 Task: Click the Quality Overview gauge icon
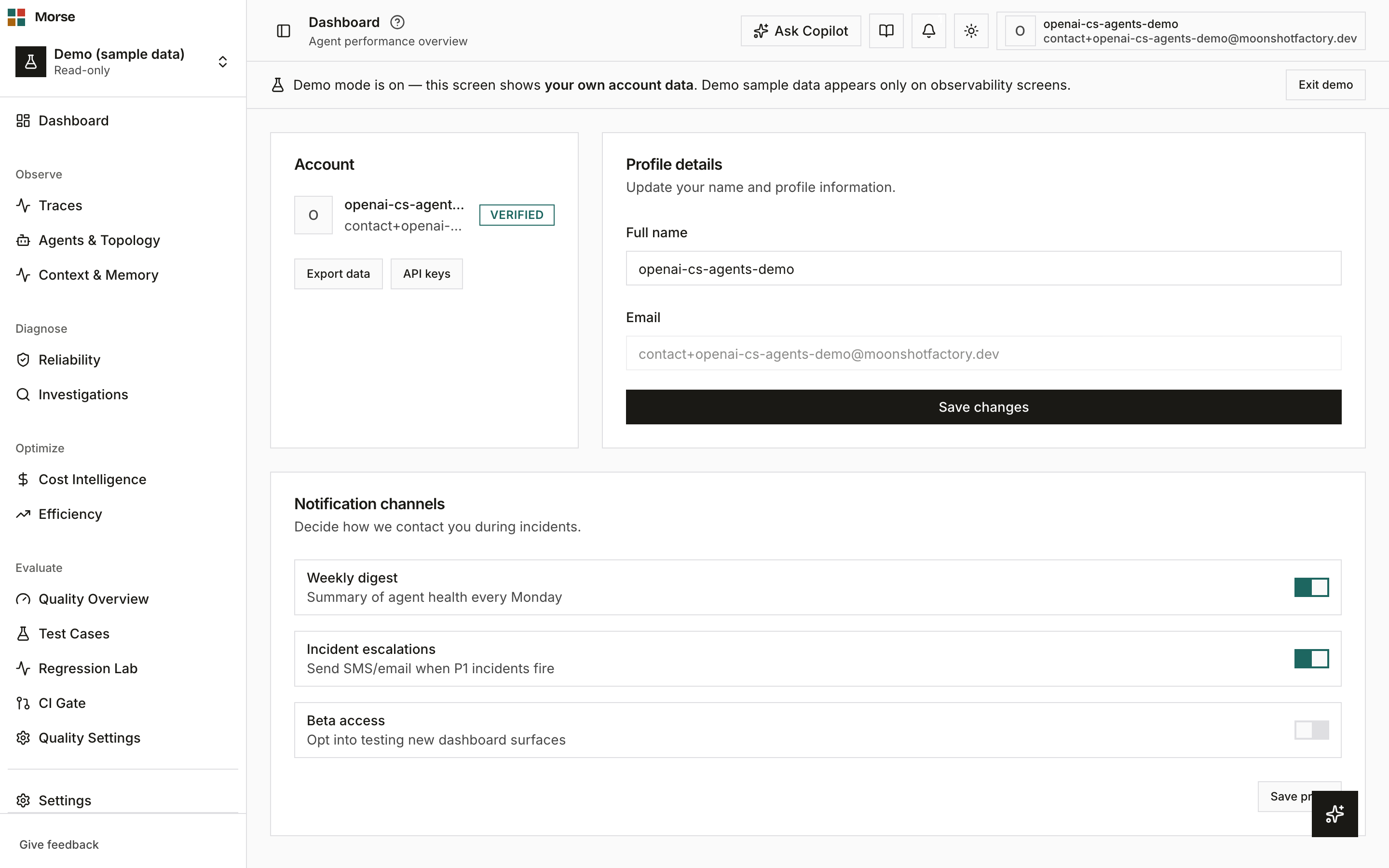(x=23, y=599)
